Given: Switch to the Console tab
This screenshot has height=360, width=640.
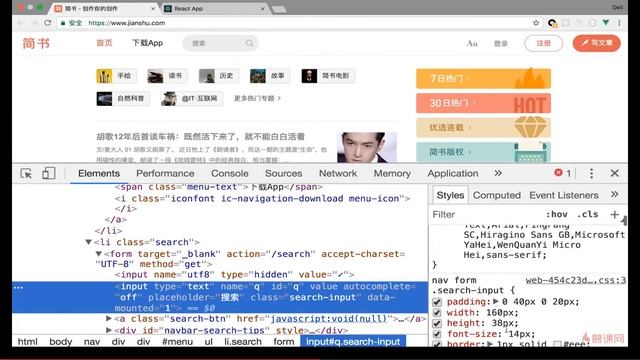Looking at the screenshot, I should (x=230, y=173).
